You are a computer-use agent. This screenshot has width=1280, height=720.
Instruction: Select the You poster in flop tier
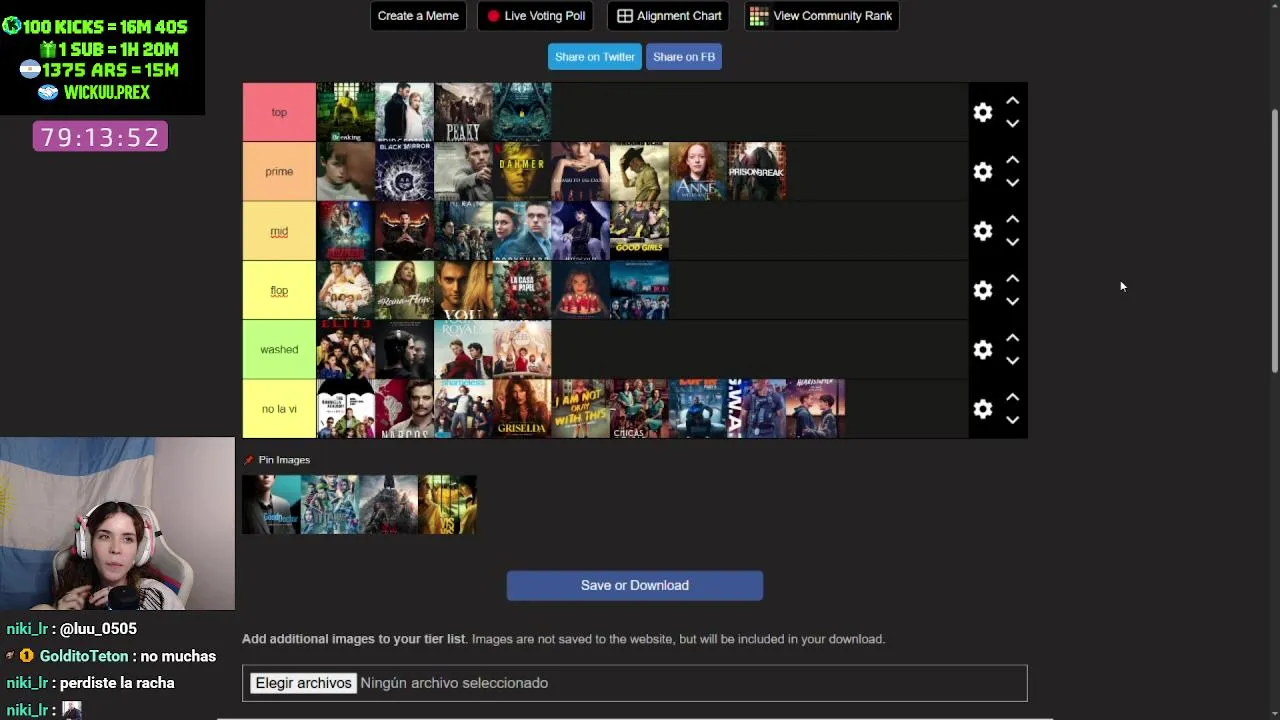tap(463, 290)
